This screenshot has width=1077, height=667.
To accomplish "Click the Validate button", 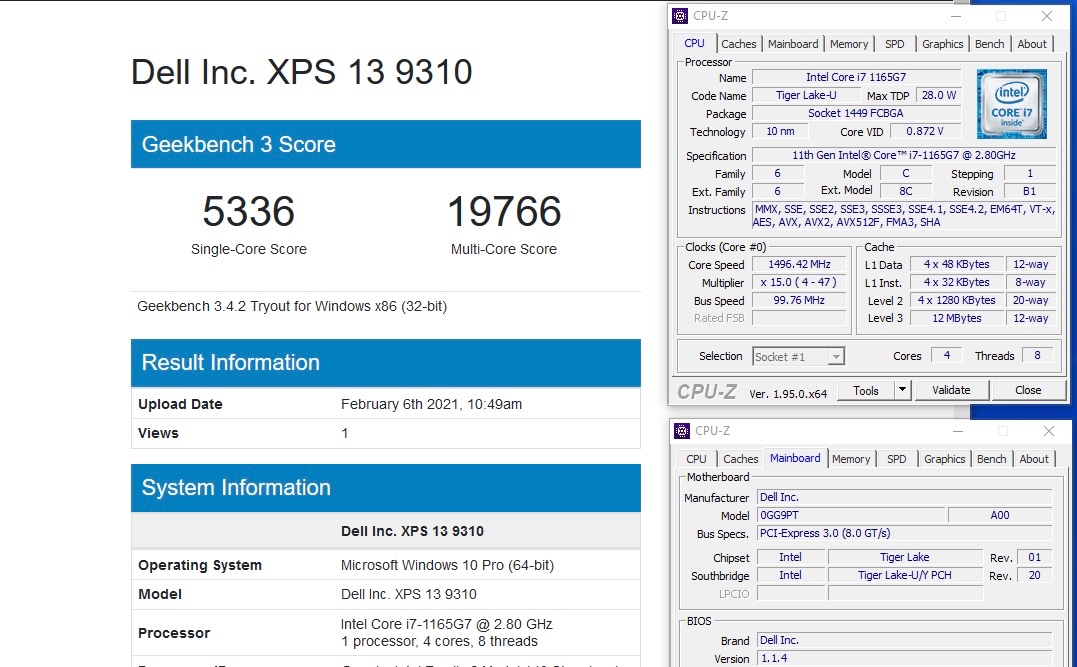I will (951, 390).
